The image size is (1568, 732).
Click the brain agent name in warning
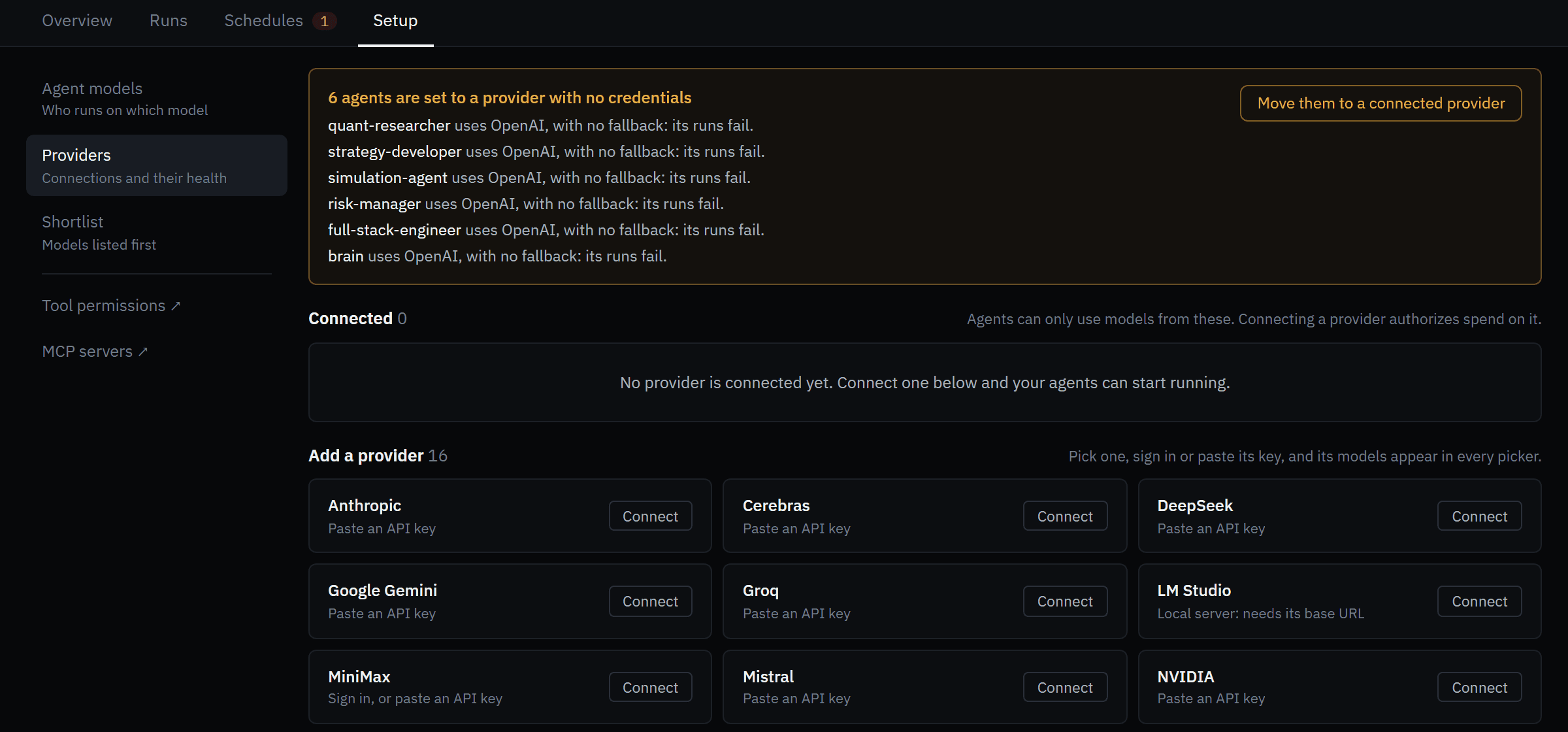[x=346, y=256]
